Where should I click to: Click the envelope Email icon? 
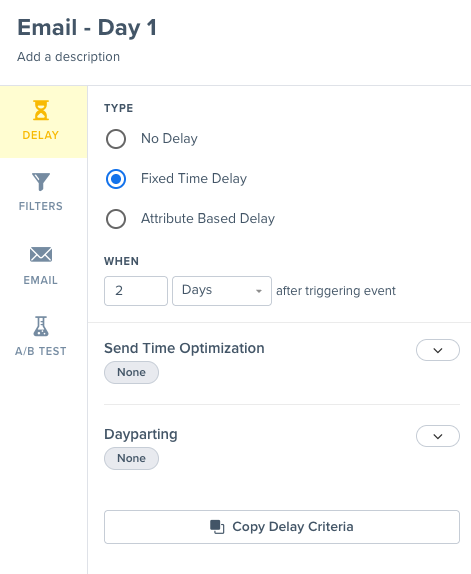tap(41, 254)
